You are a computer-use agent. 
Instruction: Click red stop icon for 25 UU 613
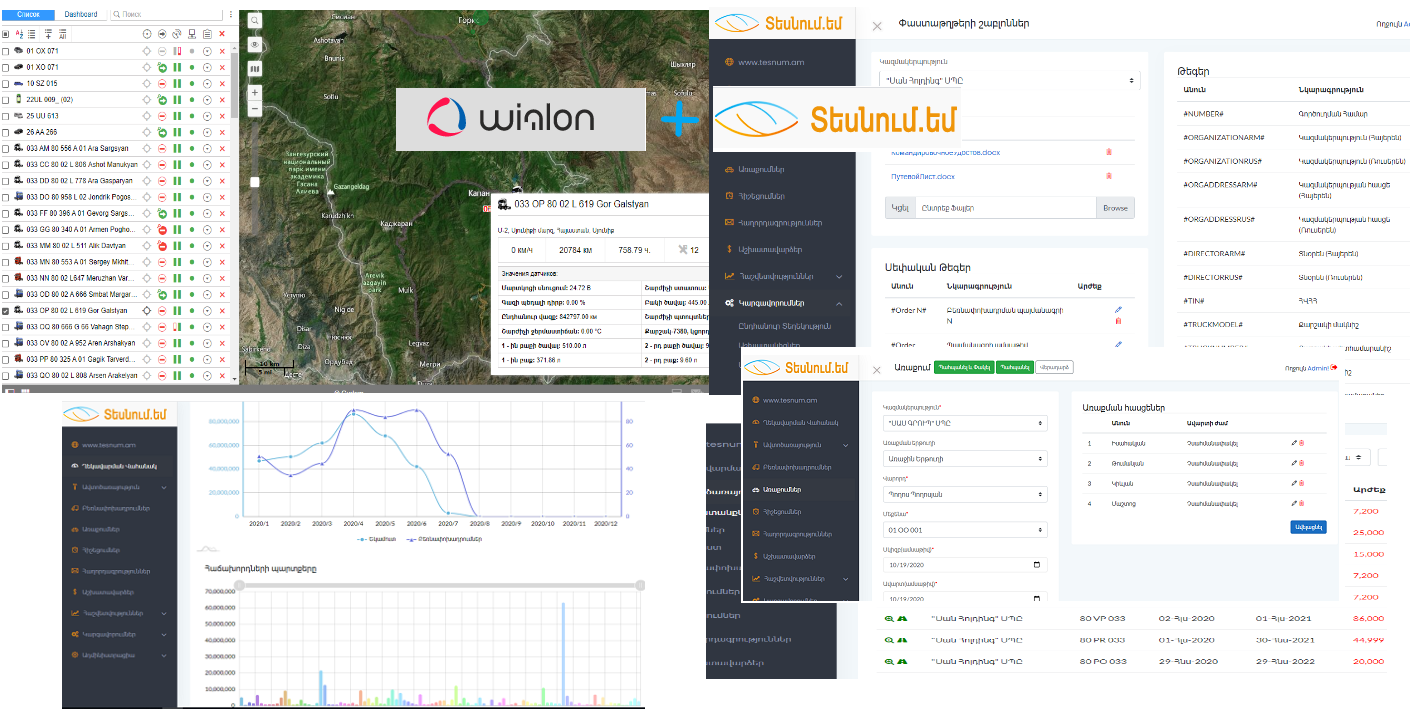[162, 115]
